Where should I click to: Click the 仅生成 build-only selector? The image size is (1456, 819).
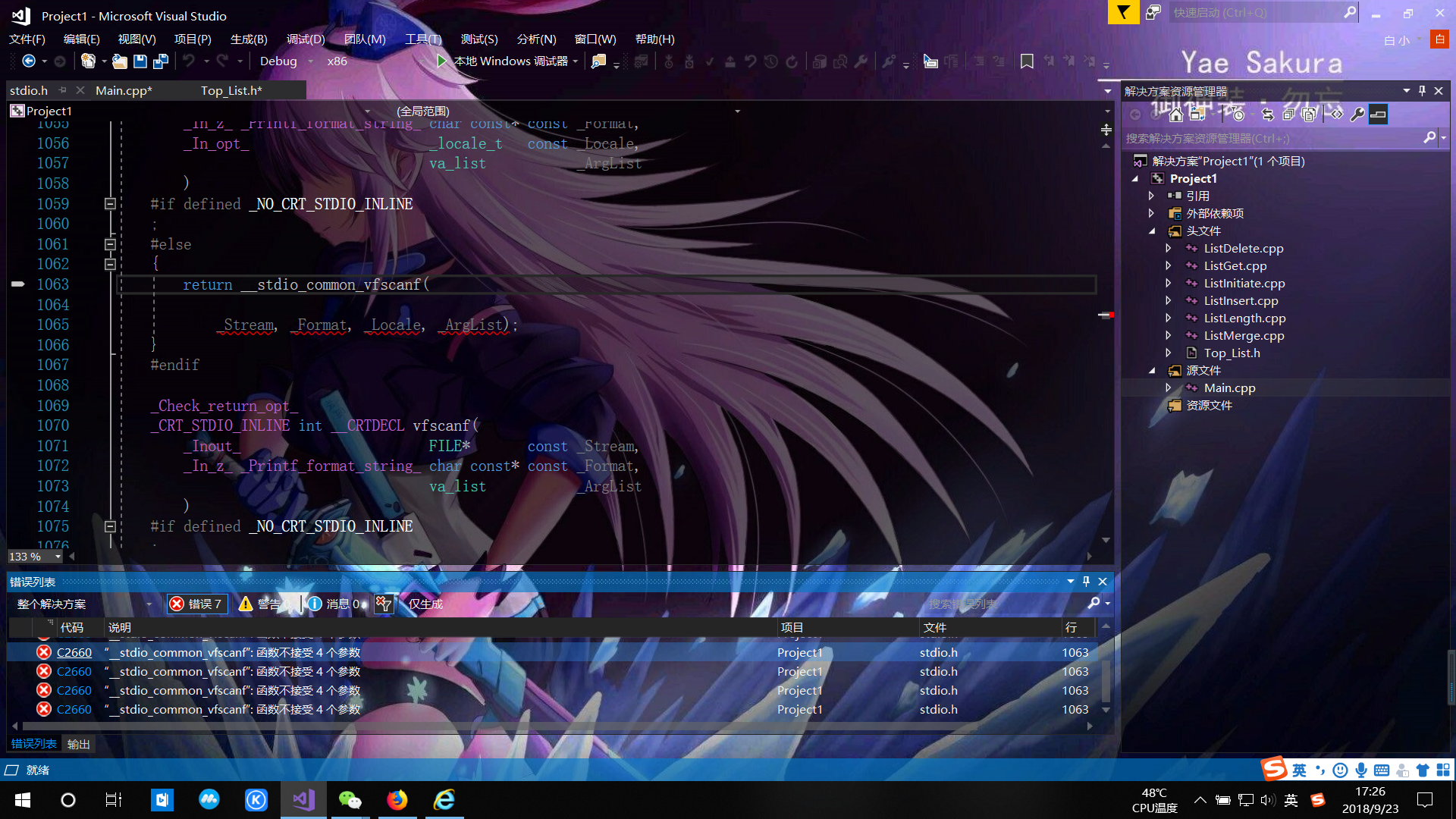(425, 604)
